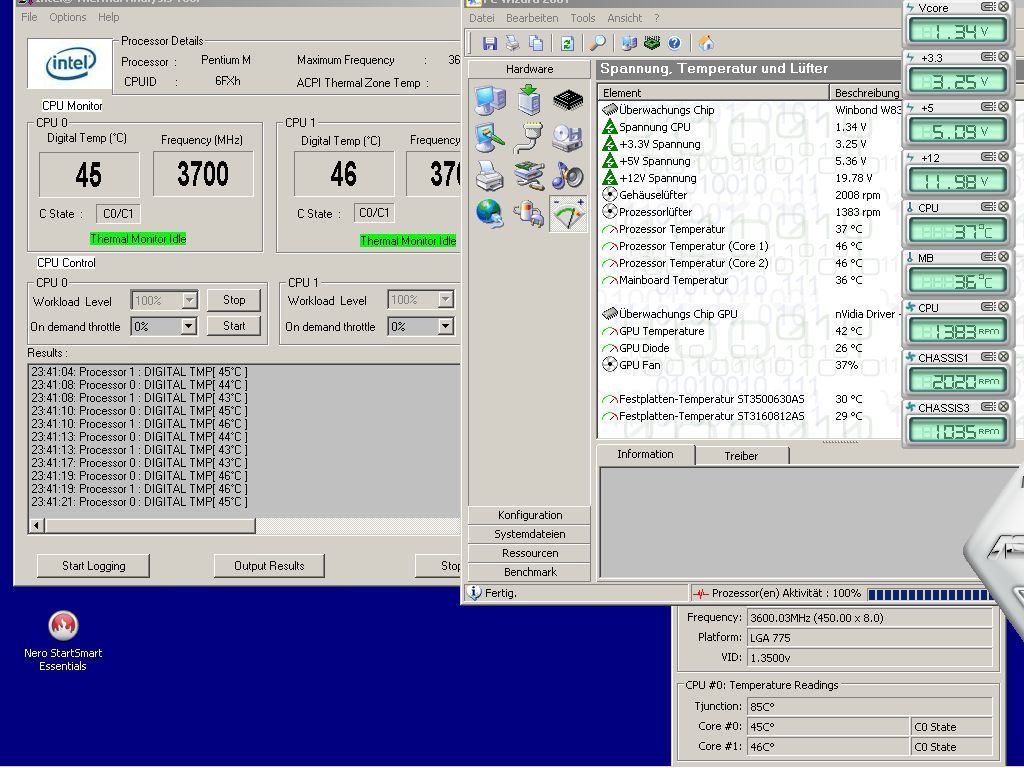Click the Hardware section header
This screenshot has width=1024, height=768.
530,69
